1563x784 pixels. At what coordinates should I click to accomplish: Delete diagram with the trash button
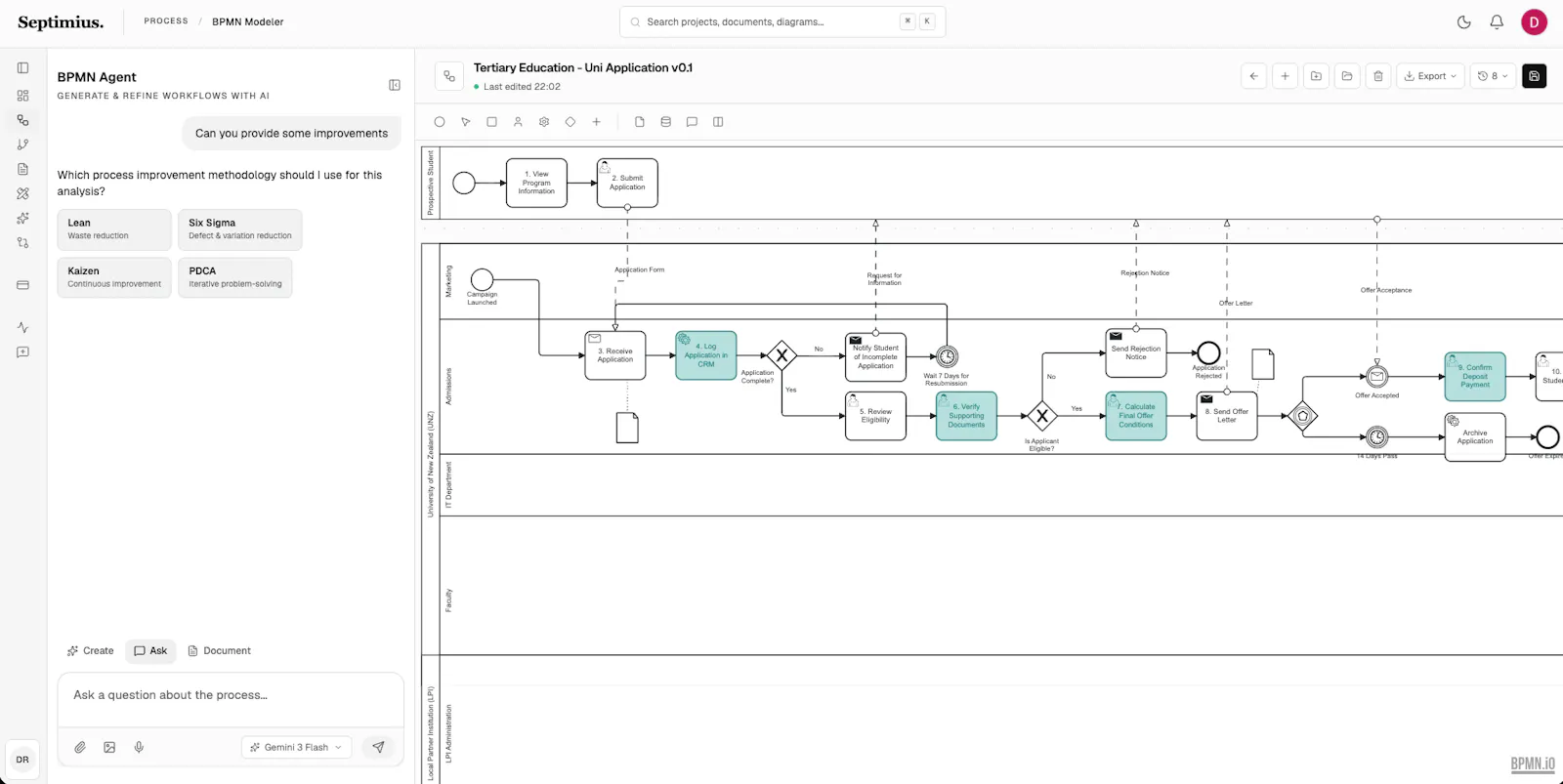point(1378,76)
